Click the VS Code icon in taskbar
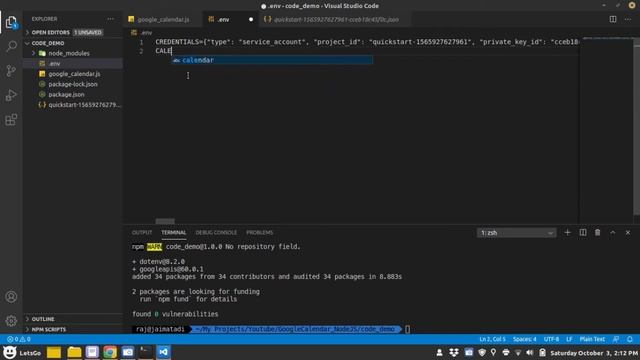The height and width of the screenshot is (360, 640). click(x=164, y=352)
